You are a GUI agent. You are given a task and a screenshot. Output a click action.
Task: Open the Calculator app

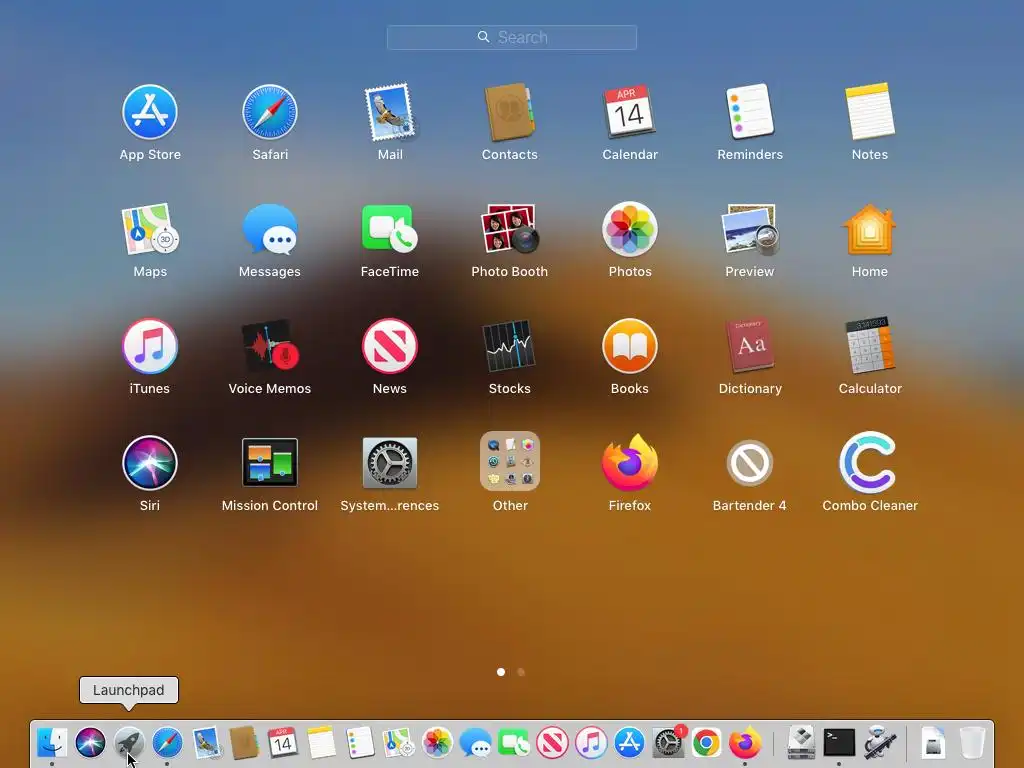tap(870, 345)
